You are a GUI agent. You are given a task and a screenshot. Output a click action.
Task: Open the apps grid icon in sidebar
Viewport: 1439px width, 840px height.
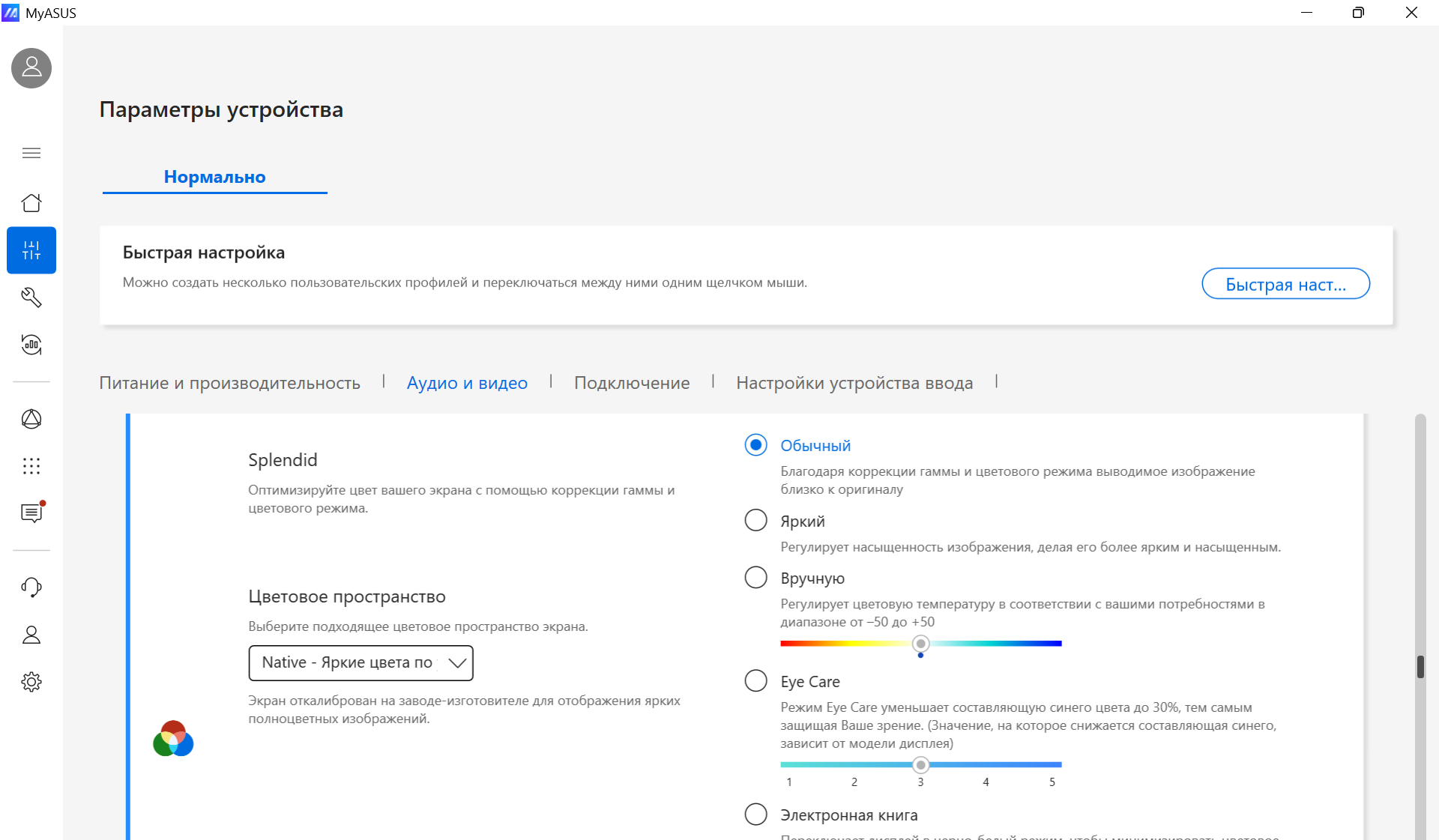tap(31, 466)
